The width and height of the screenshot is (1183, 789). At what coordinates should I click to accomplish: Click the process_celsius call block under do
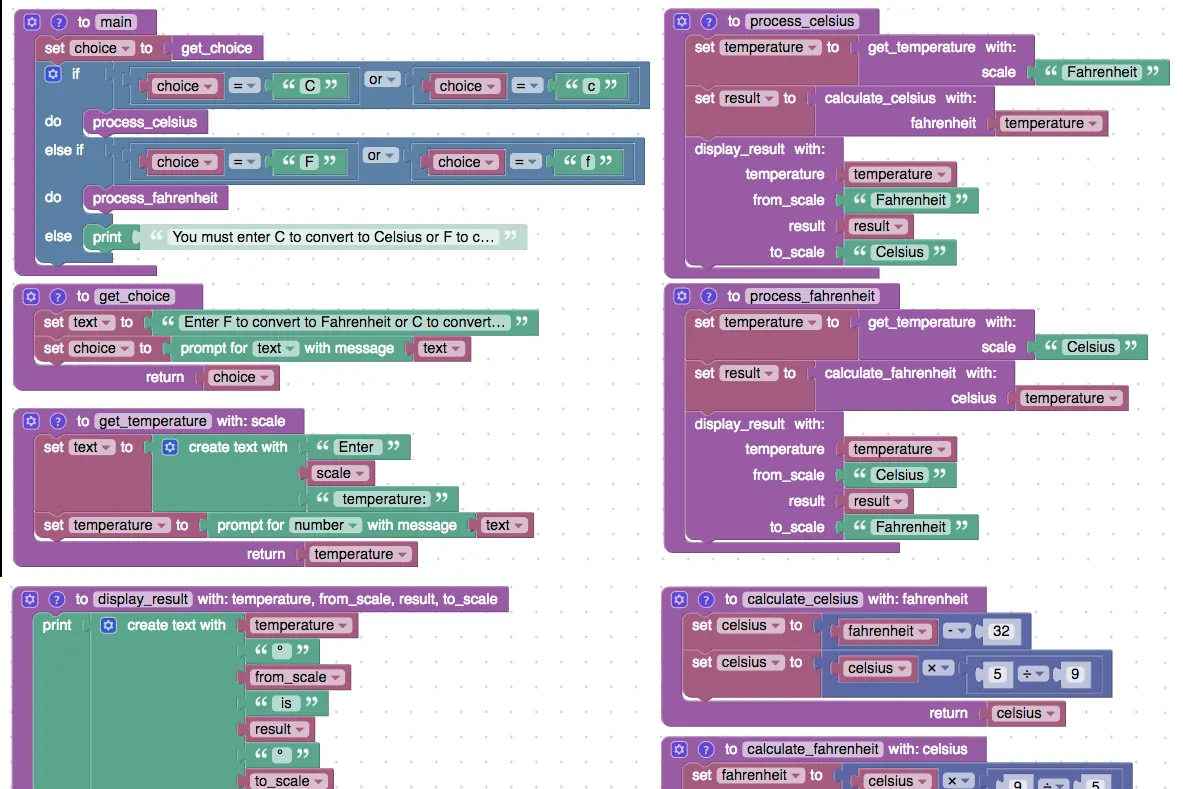pyautogui.click(x=145, y=122)
